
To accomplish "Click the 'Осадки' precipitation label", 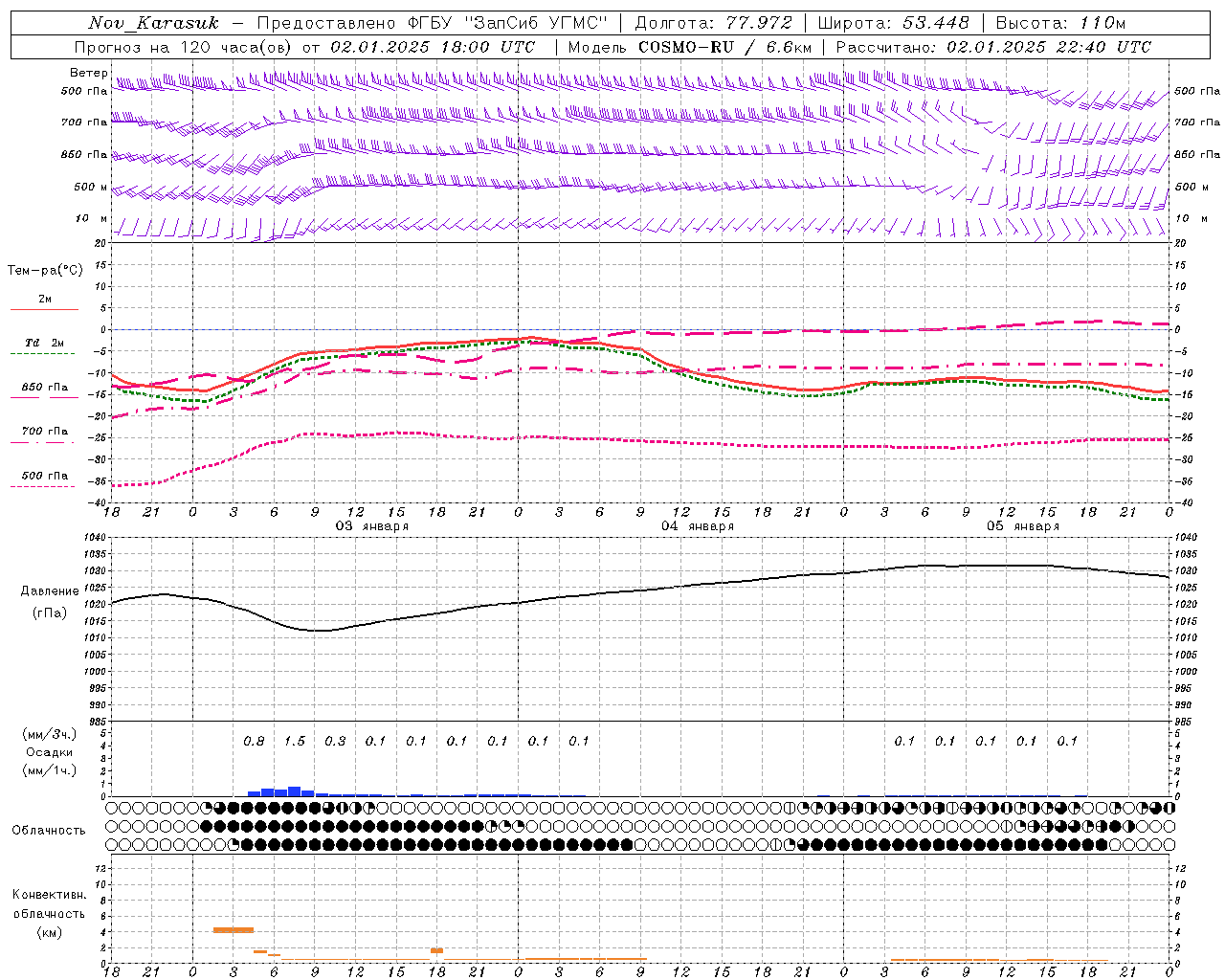I will (x=49, y=752).
